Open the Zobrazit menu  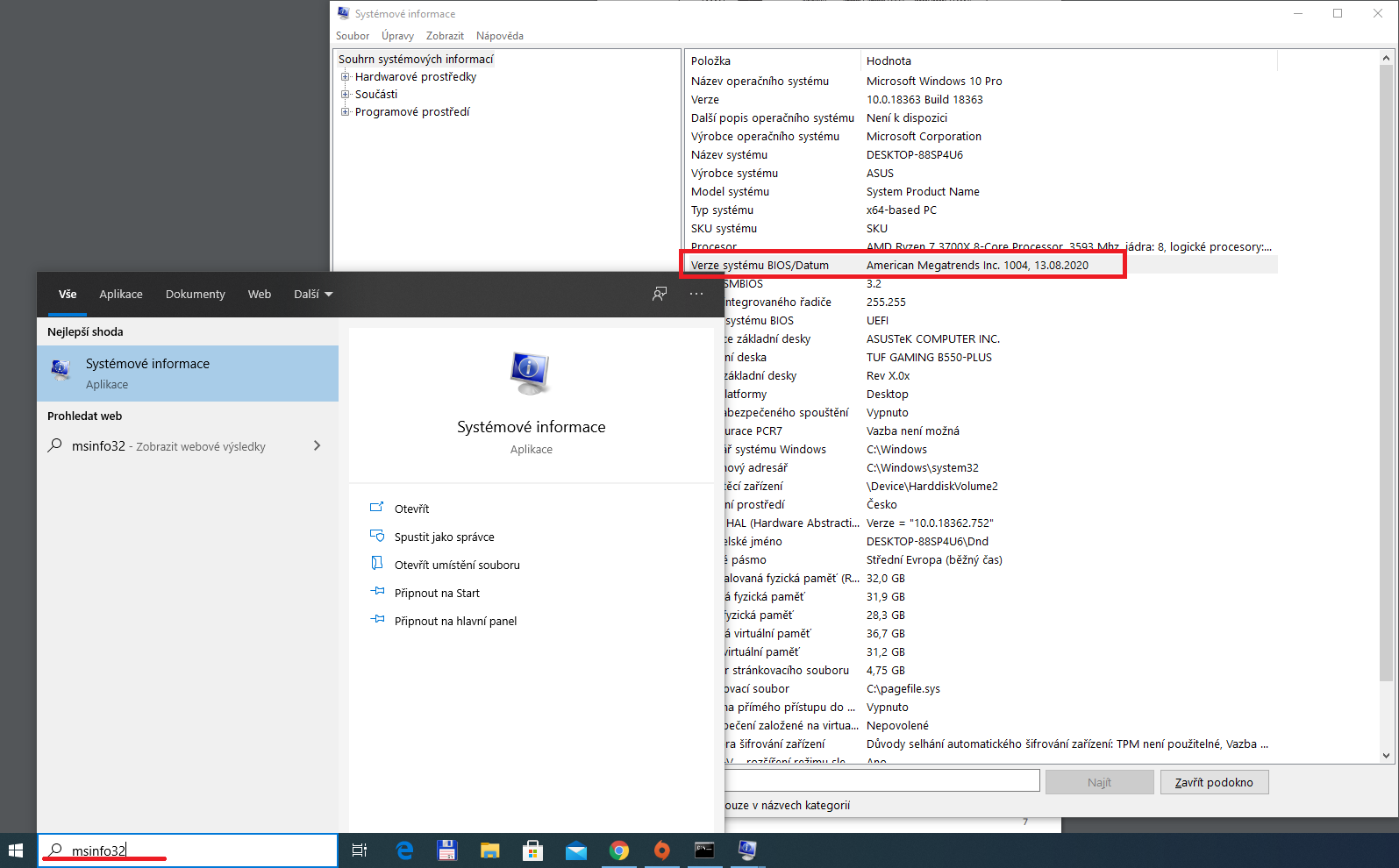[445, 36]
